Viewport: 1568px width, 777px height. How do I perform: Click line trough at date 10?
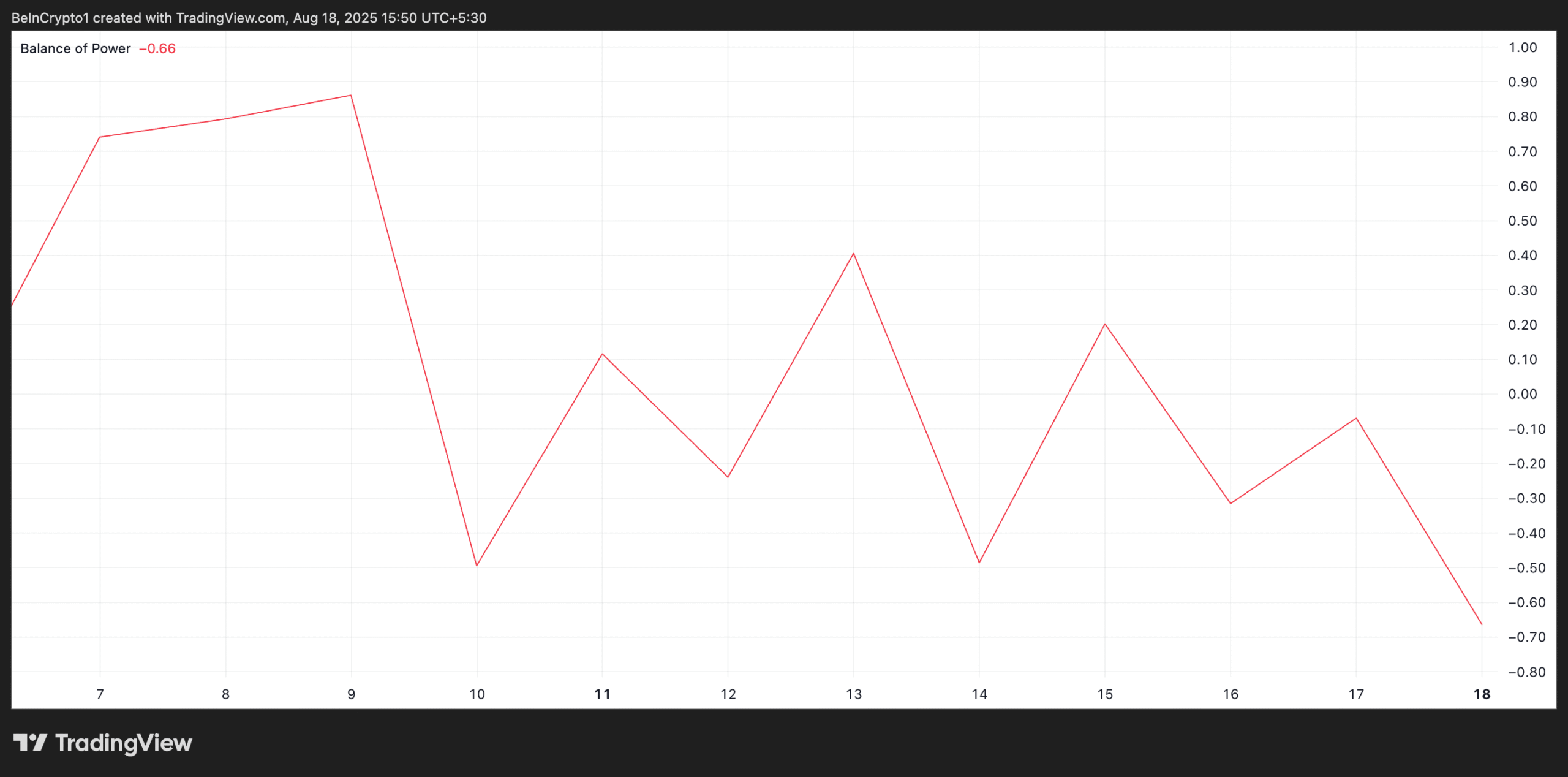tap(477, 565)
